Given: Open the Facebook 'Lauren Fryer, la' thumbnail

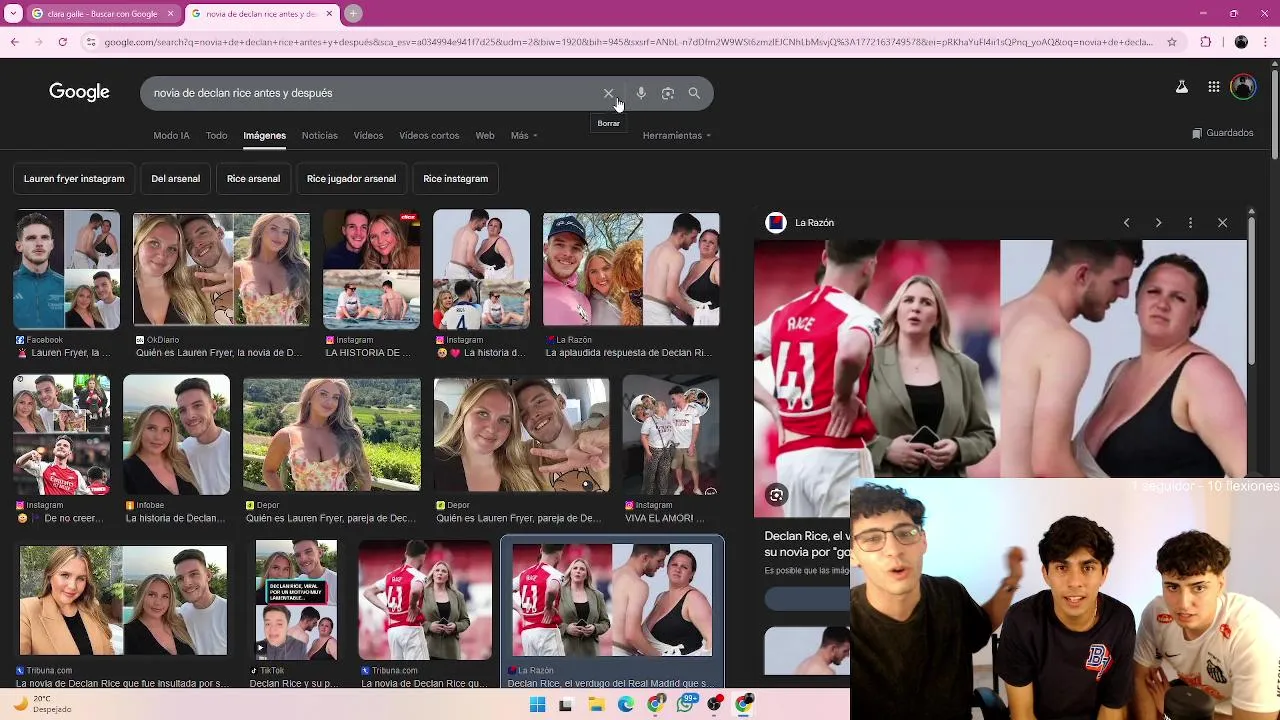Looking at the screenshot, I should tap(66, 270).
